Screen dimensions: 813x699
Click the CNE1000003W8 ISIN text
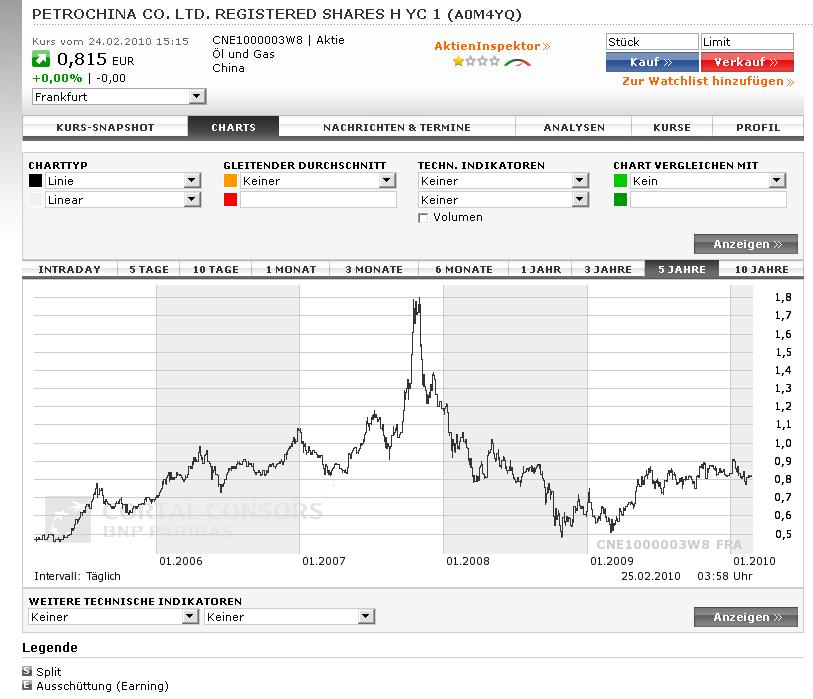257,40
